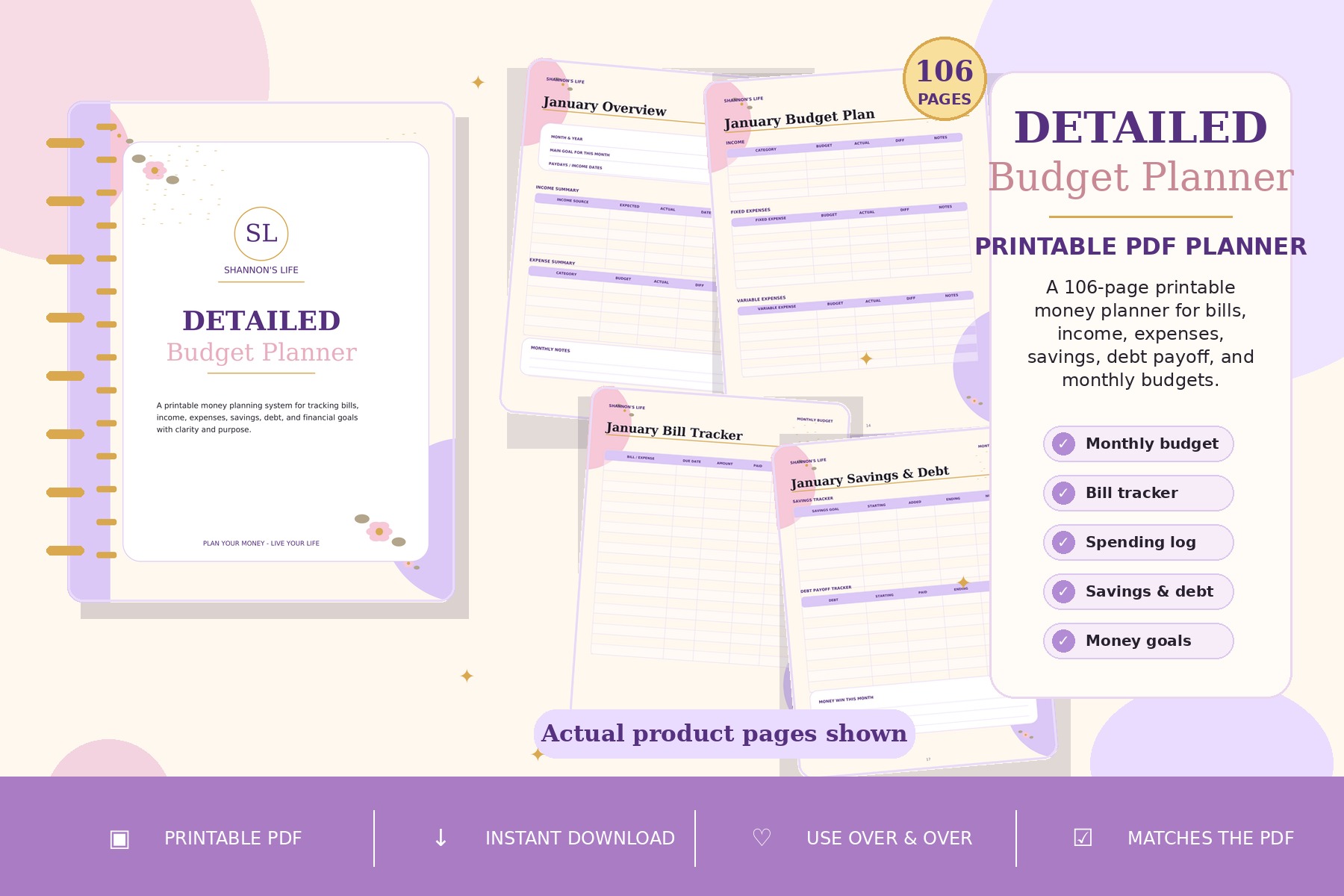Click the January Savings & Debt page title

click(x=870, y=476)
